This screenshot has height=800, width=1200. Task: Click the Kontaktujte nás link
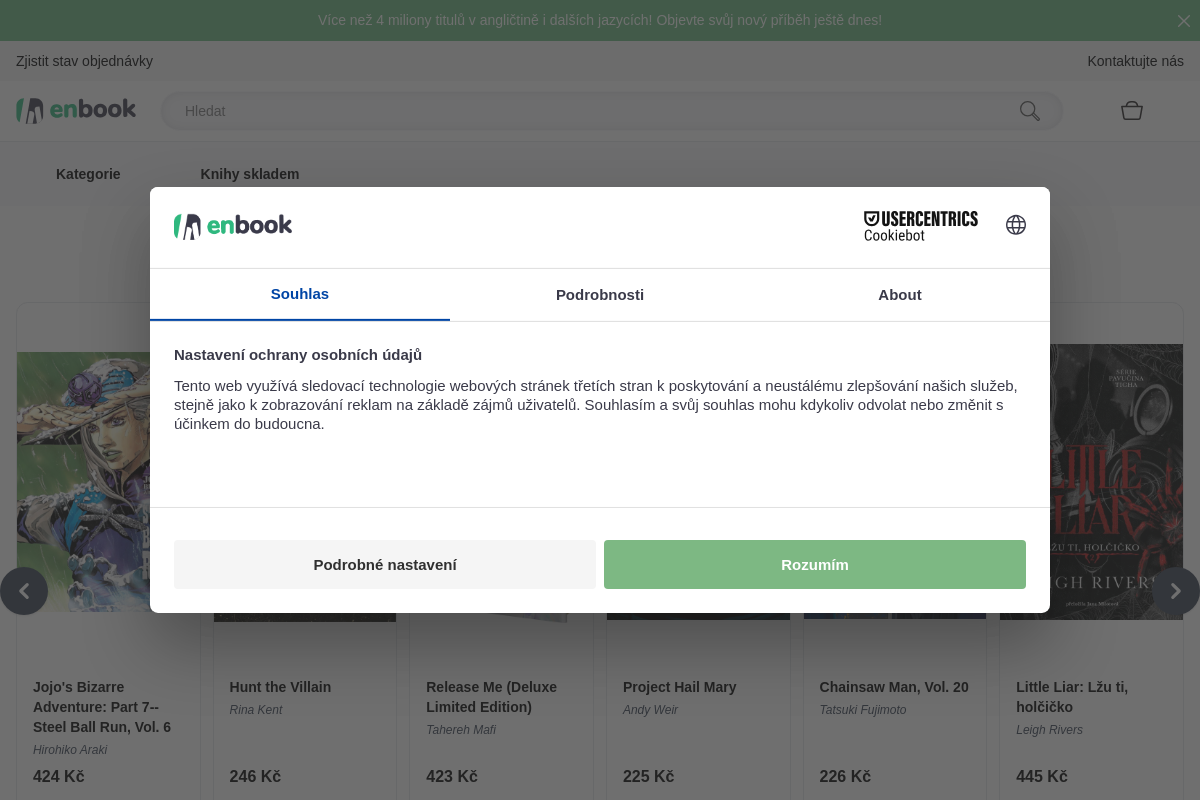[1135, 61]
